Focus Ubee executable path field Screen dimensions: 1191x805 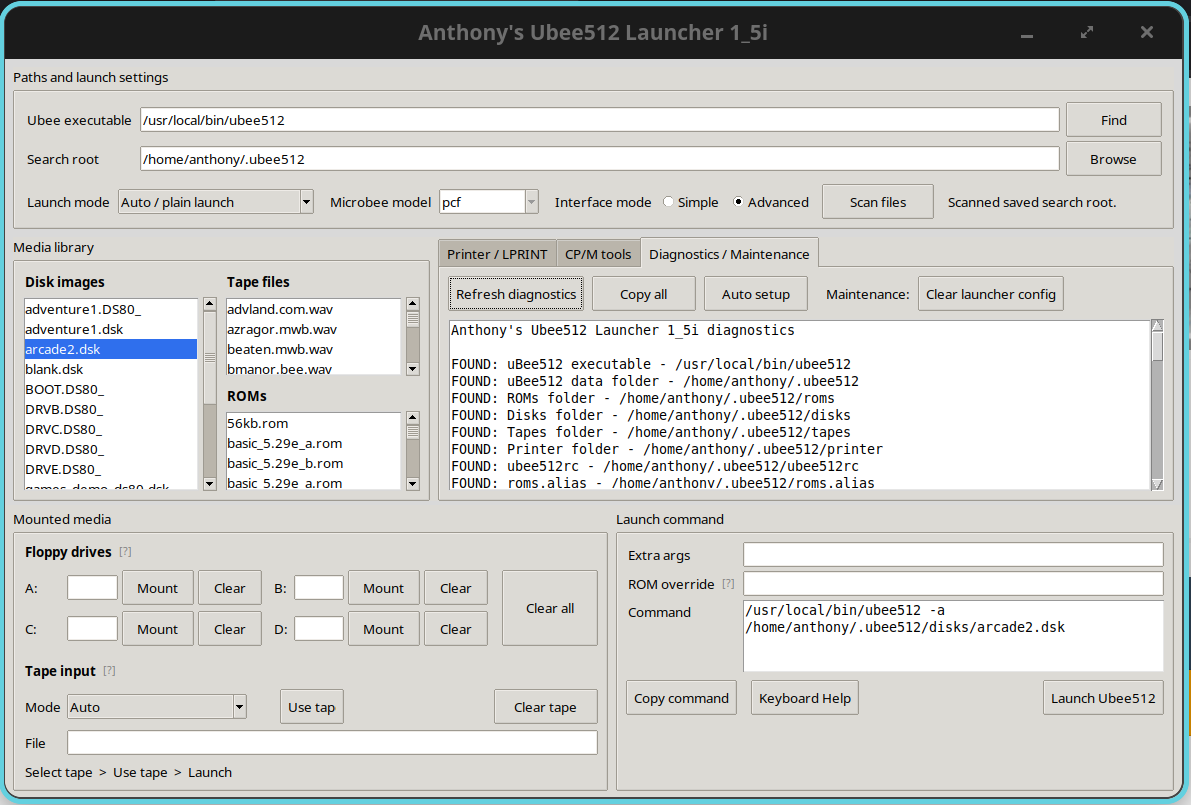[x=599, y=120]
